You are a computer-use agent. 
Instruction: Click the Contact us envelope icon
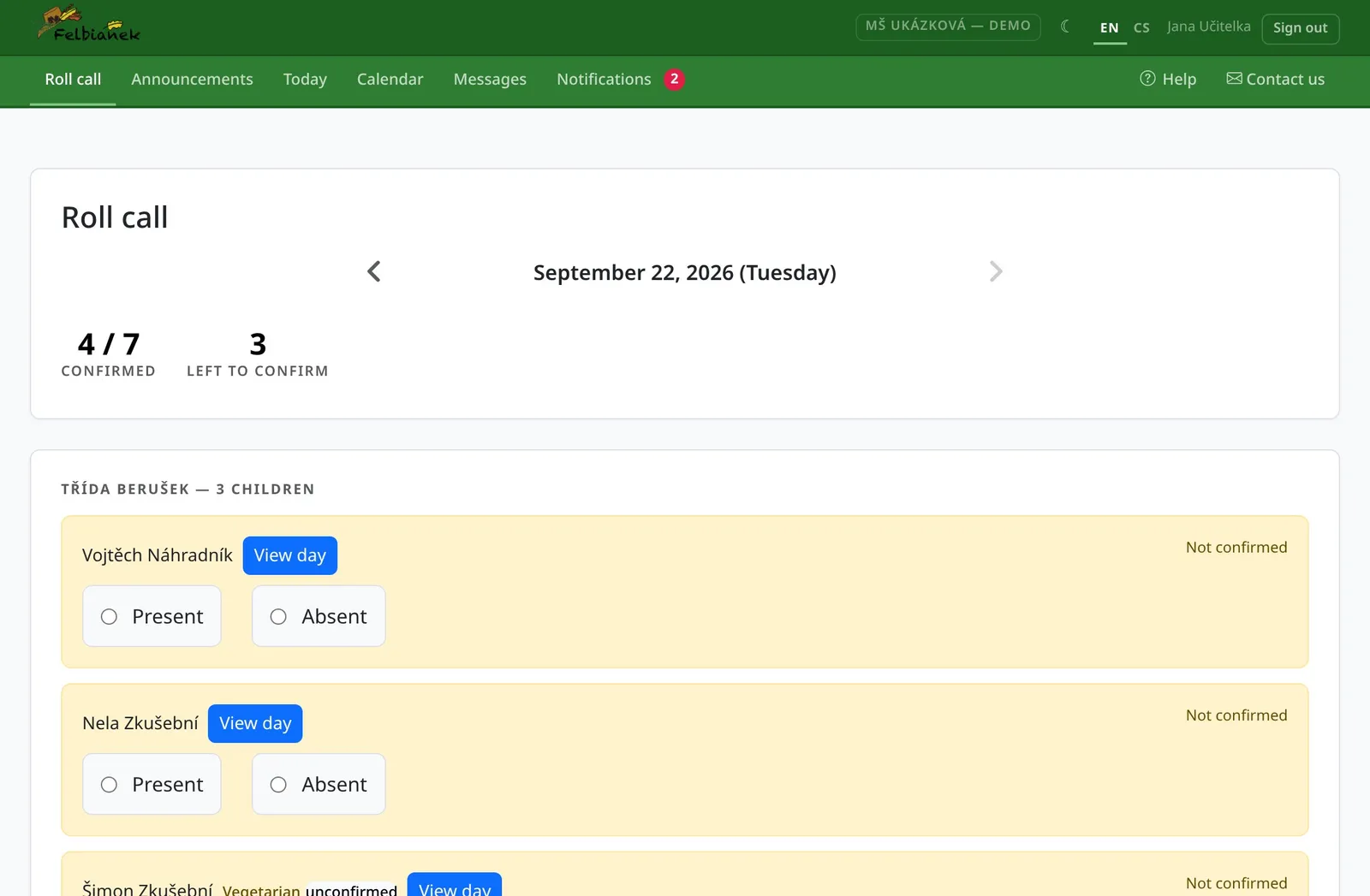click(1234, 79)
